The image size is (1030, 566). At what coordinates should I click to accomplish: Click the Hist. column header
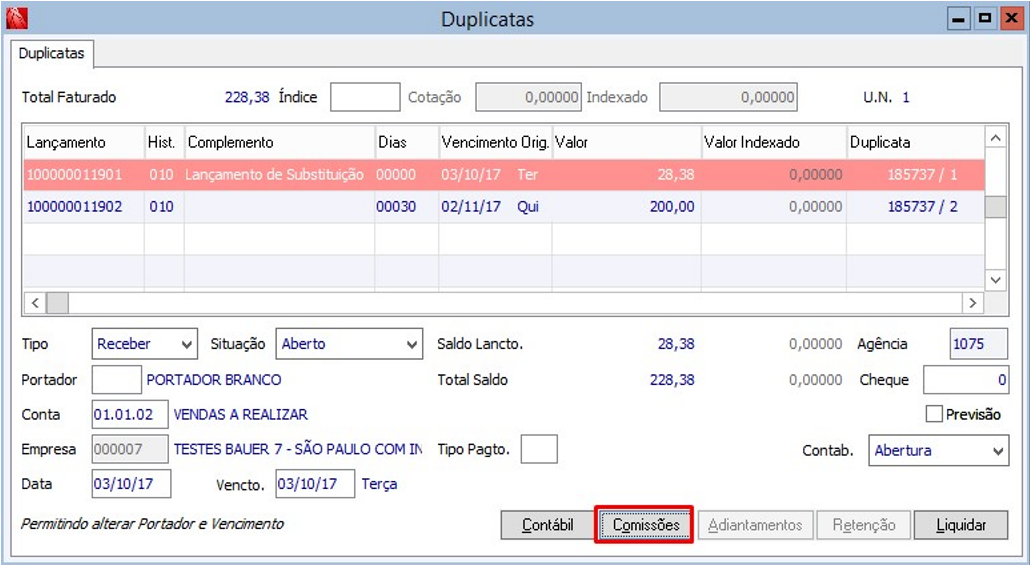[x=164, y=142]
